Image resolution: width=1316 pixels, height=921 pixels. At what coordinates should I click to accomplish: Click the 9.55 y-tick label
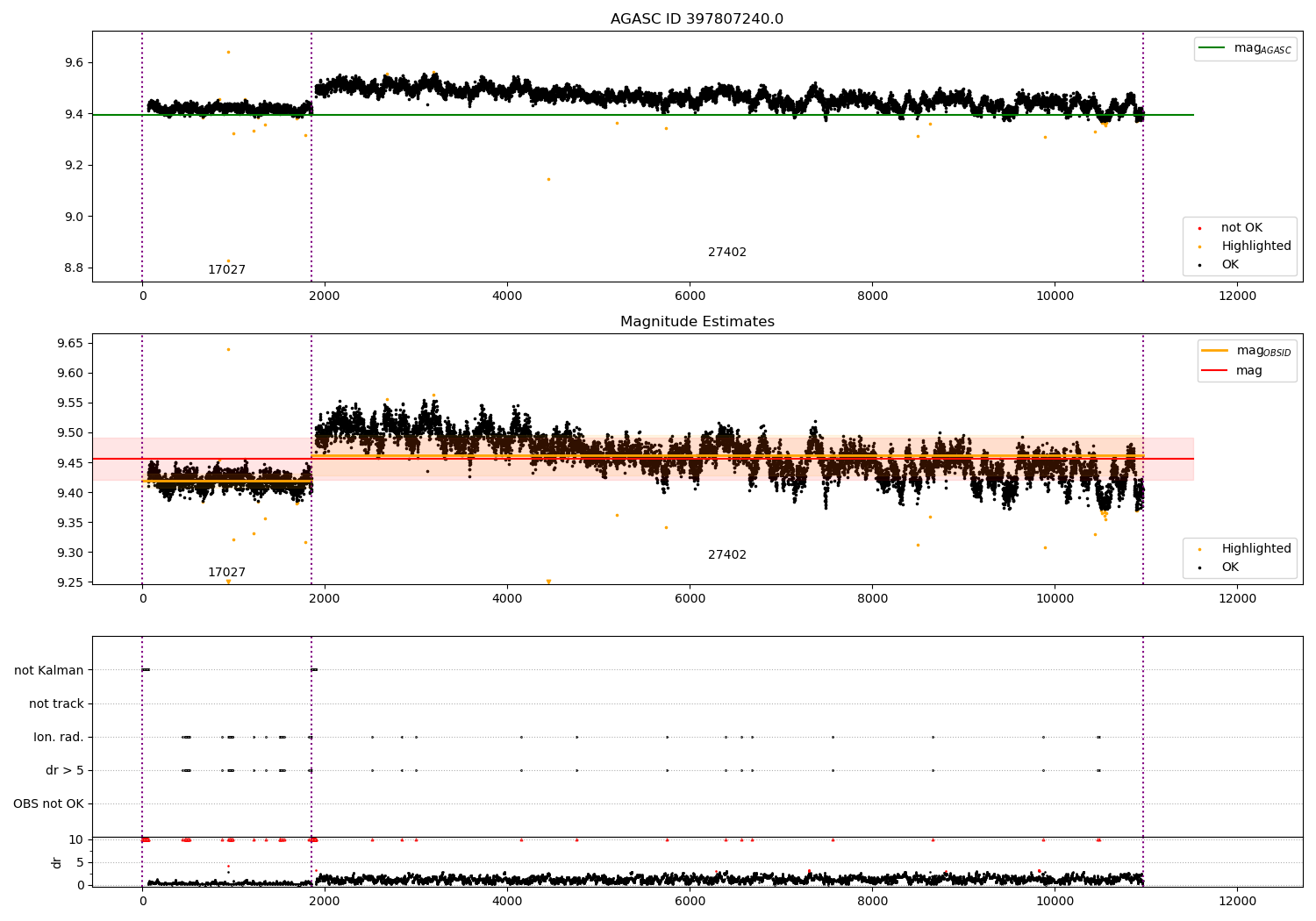point(70,403)
